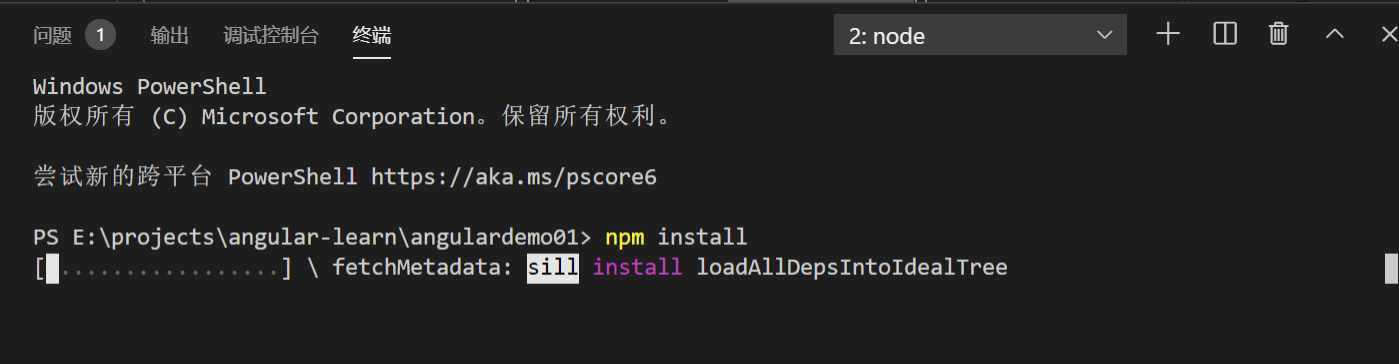Kill terminal using the trash icon

(1278, 34)
